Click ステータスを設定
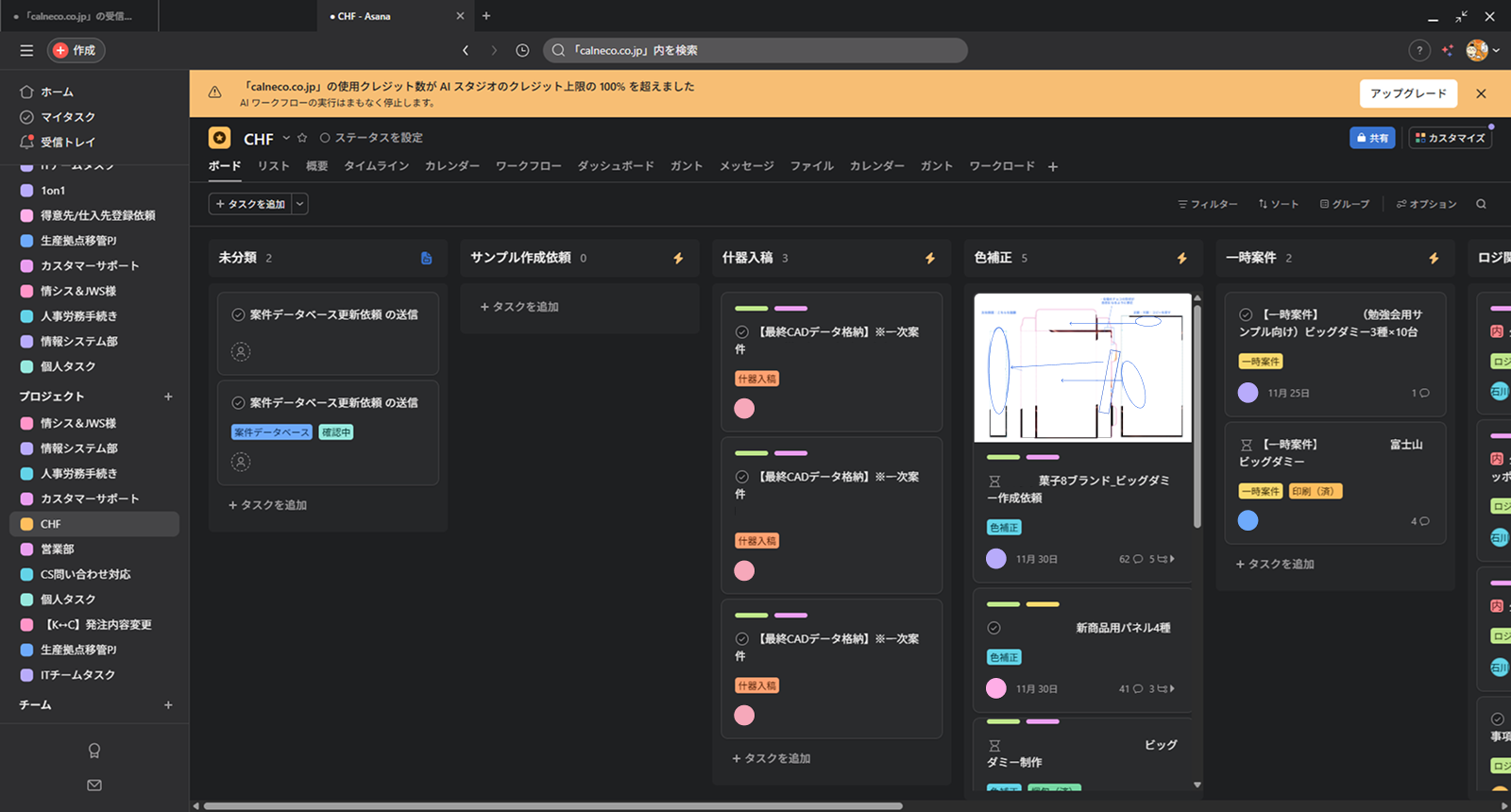 [x=371, y=138]
